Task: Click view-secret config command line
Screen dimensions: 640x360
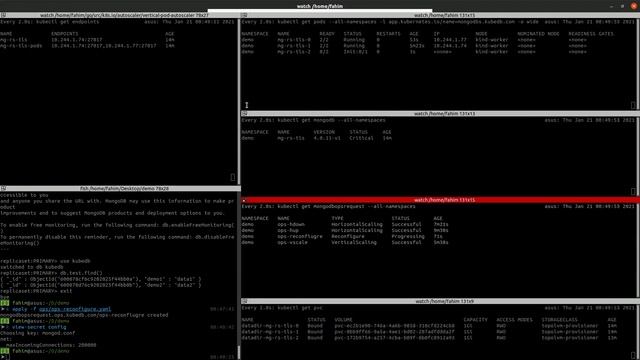Action: click(39, 327)
